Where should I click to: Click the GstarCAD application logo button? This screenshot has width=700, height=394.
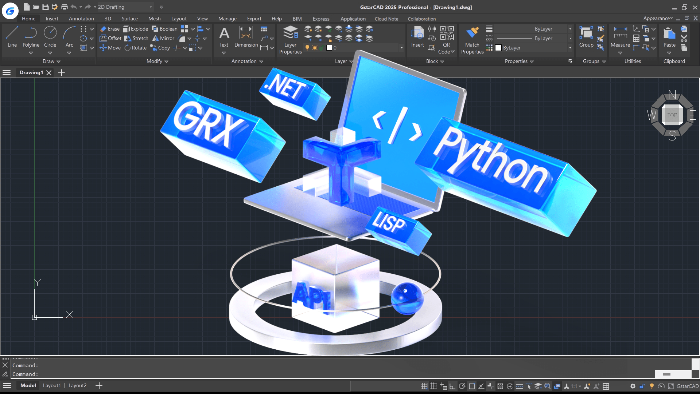pos(10,11)
